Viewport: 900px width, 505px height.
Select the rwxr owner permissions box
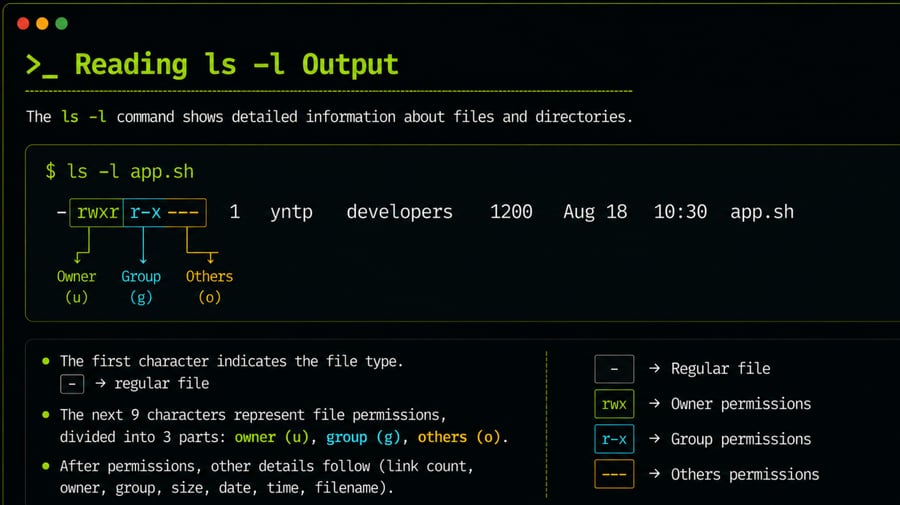coord(96,212)
